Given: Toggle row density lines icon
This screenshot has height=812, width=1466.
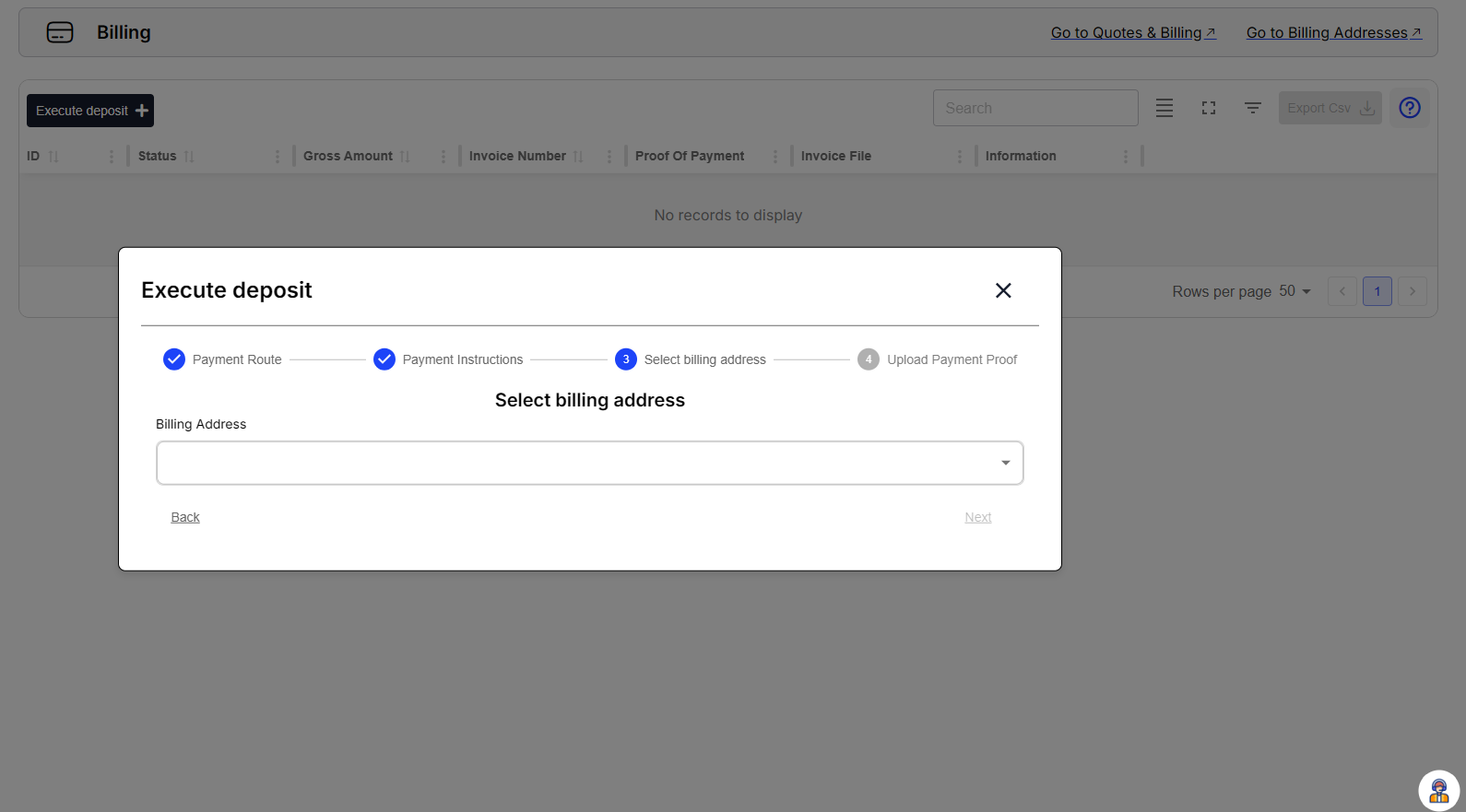Looking at the screenshot, I should pos(1165,108).
